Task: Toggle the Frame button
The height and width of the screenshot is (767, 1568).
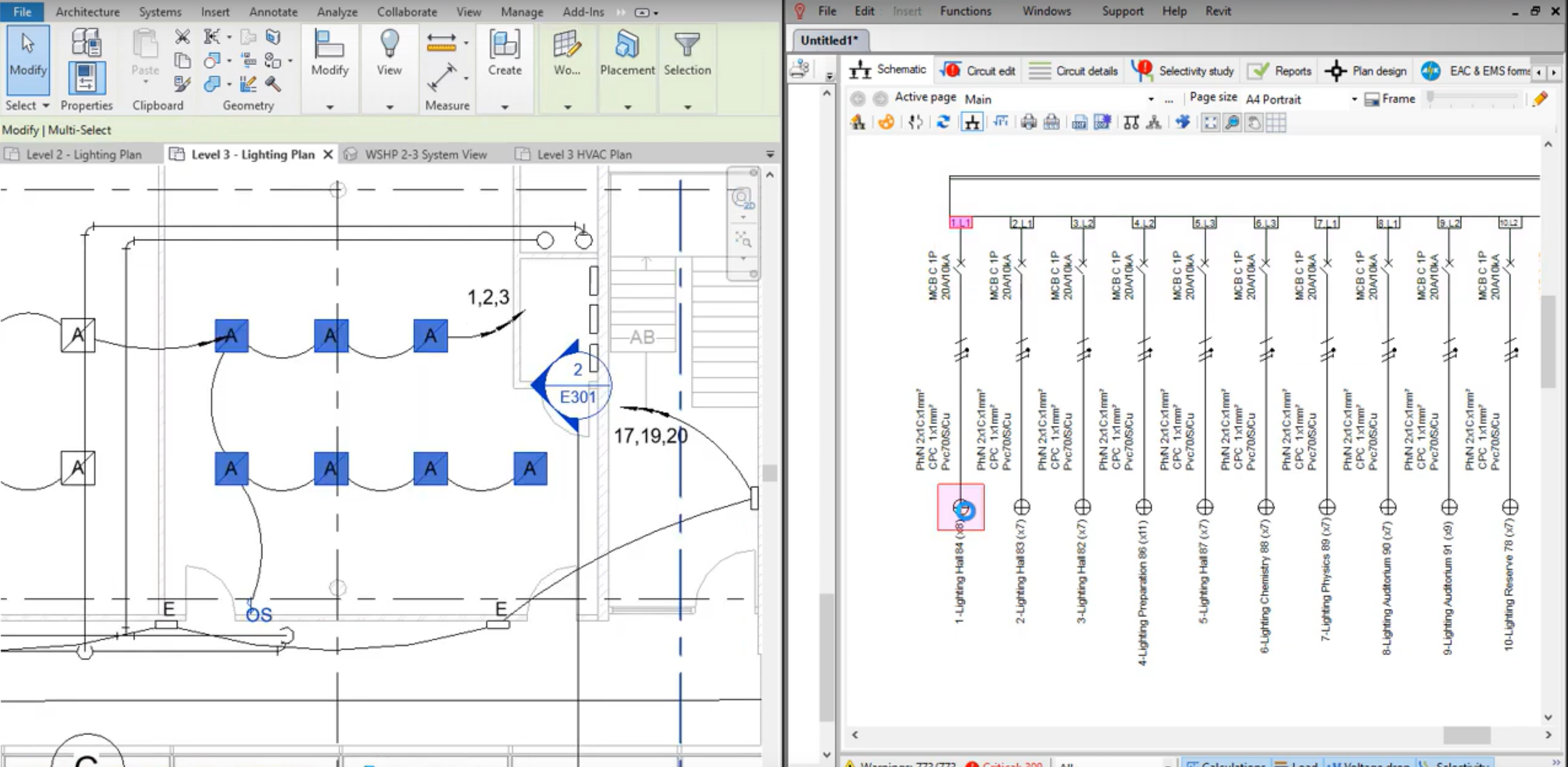Action: (1389, 99)
